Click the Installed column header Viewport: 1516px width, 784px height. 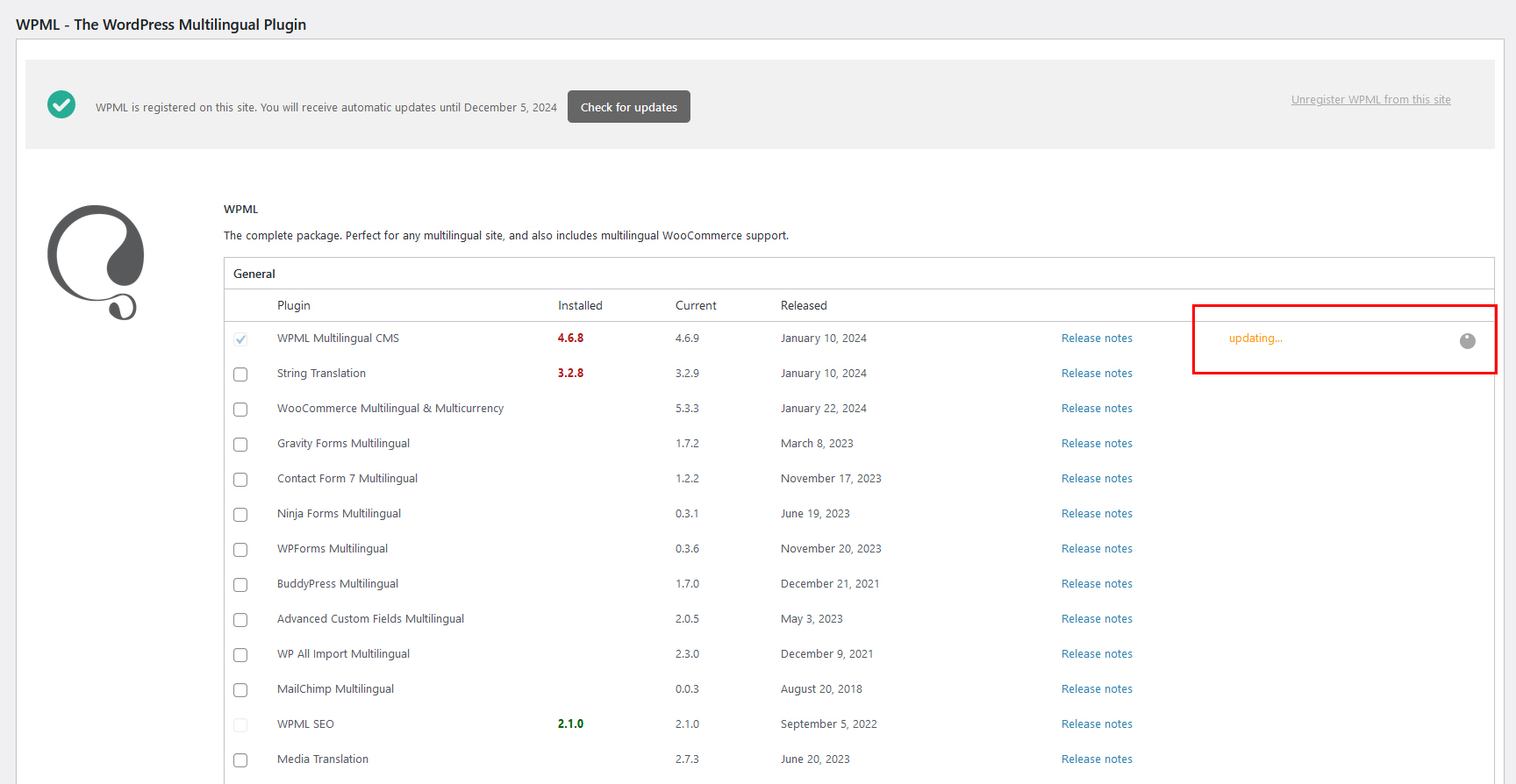tap(580, 305)
